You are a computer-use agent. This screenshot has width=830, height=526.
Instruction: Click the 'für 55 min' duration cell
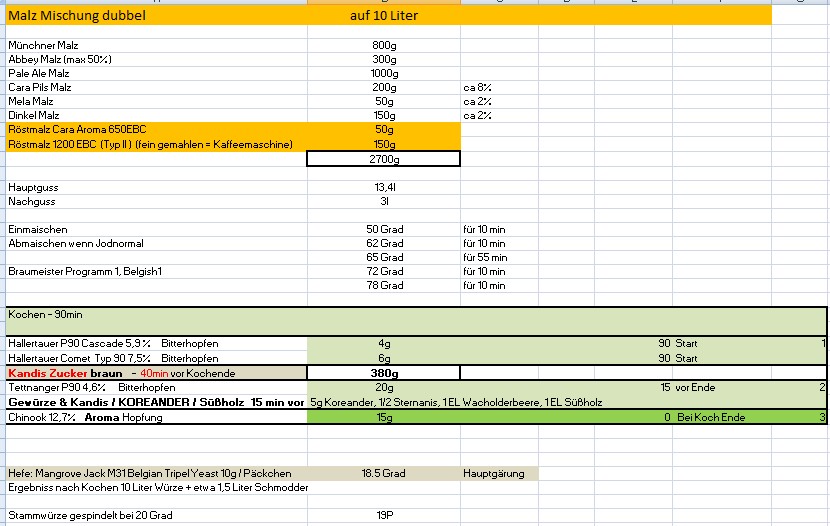(x=485, y=257)
